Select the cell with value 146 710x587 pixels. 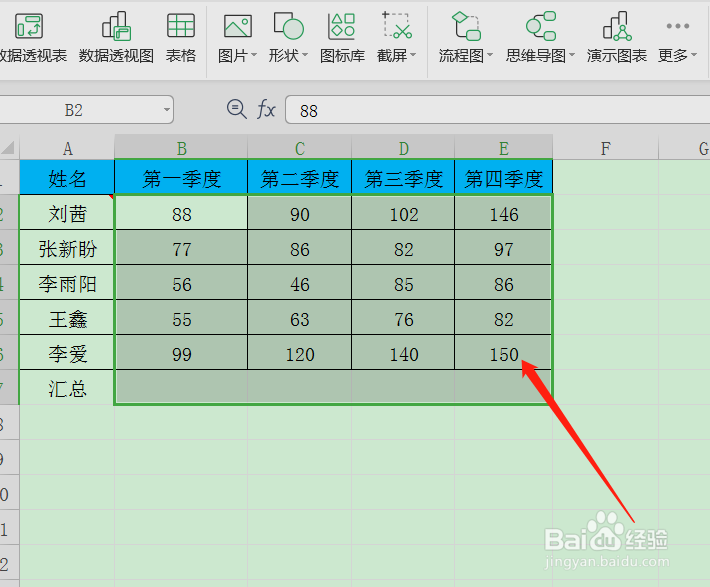tap(504, 213)
